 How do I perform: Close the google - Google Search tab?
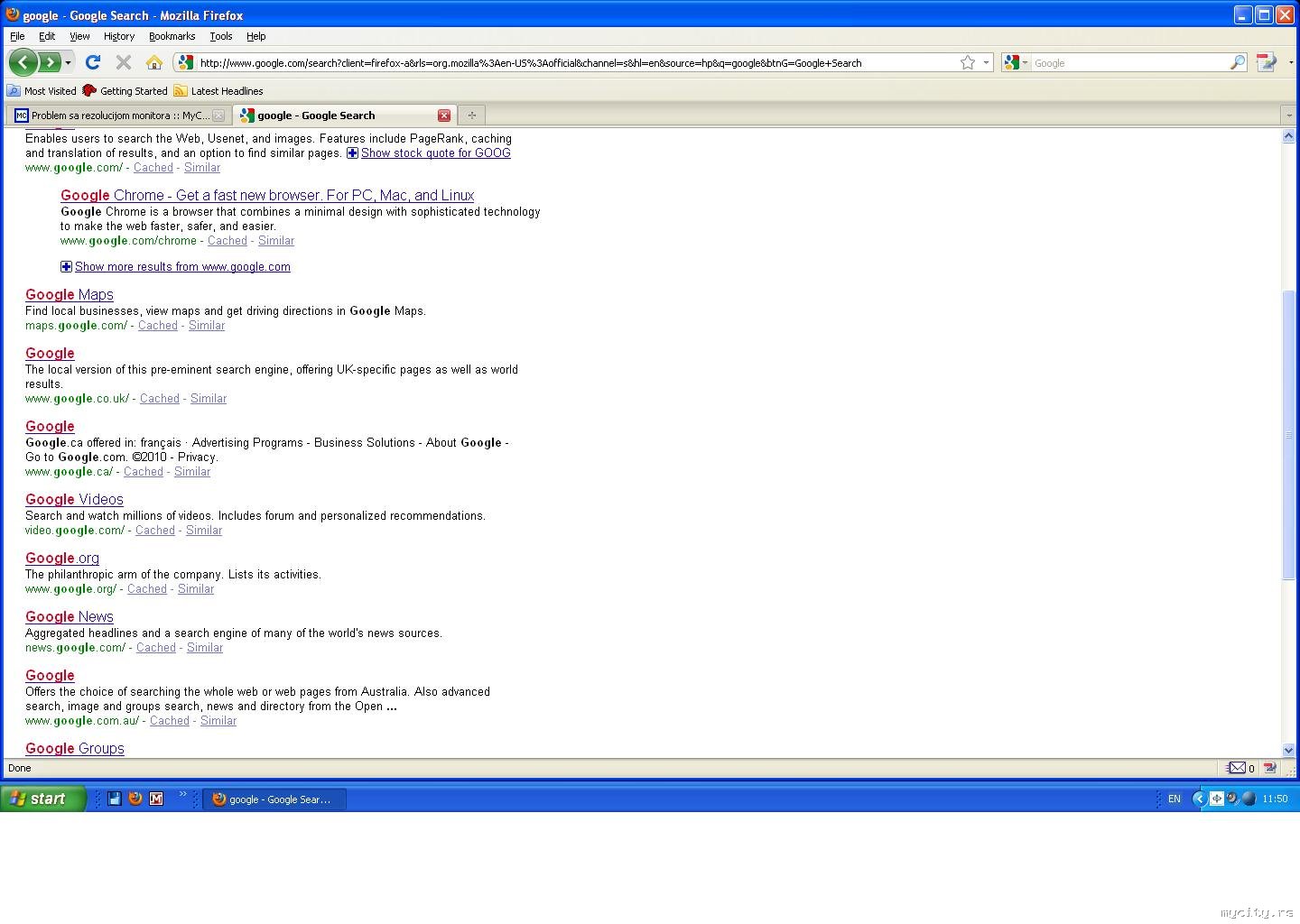[x=444, y=115]
